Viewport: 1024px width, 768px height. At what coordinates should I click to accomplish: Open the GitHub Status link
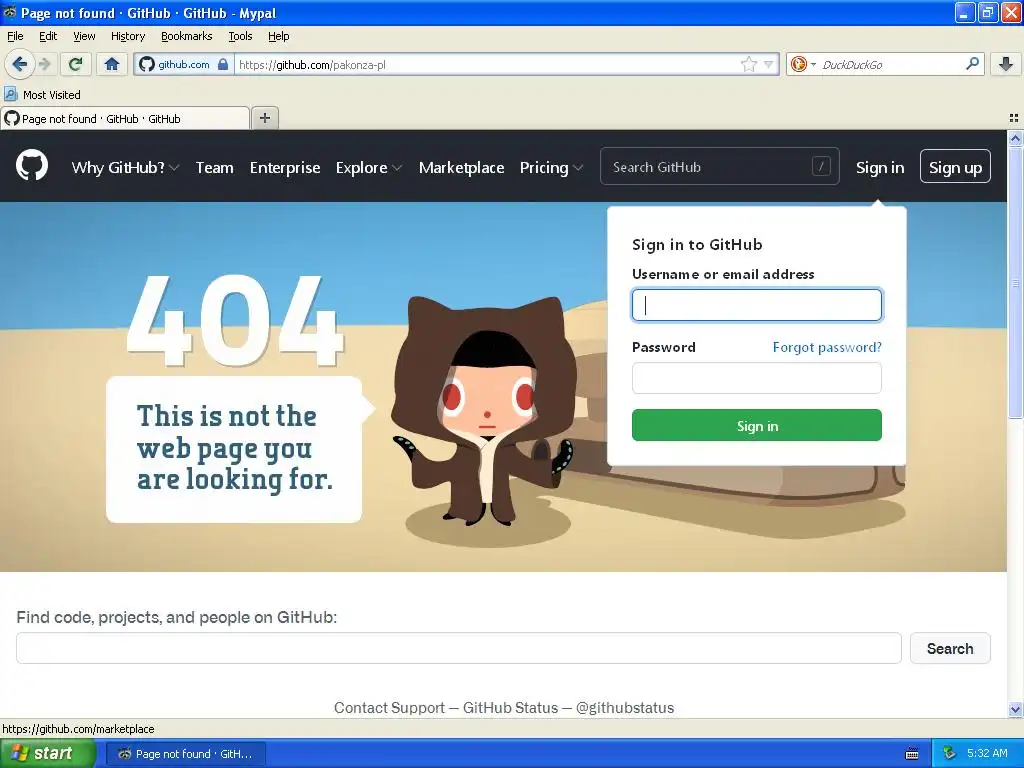click(x=510, y=708)
